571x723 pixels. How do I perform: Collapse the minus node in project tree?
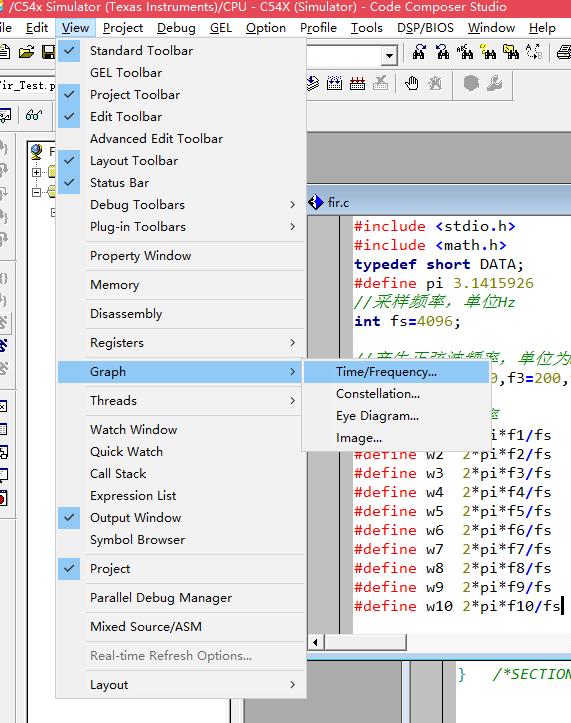click(x=36, y=192)
